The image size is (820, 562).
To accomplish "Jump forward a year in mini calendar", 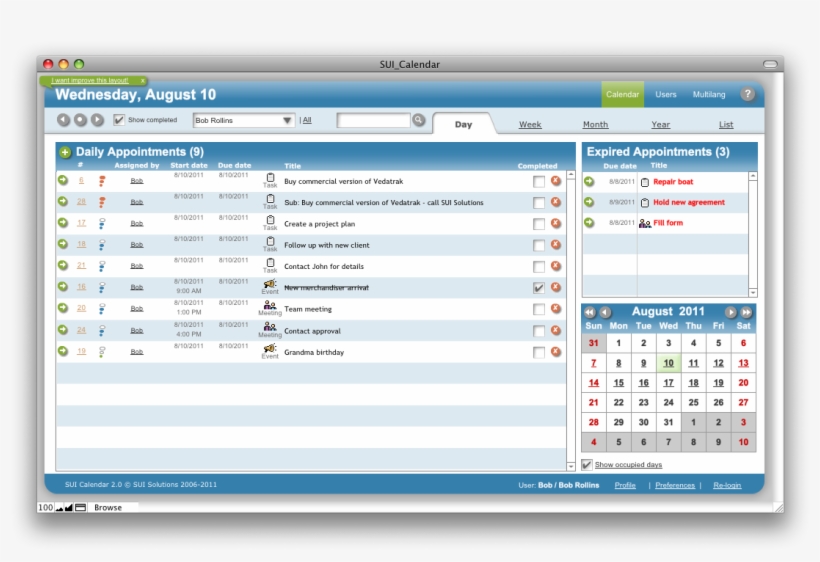I will pyautogui.click(x=746, y=312).
